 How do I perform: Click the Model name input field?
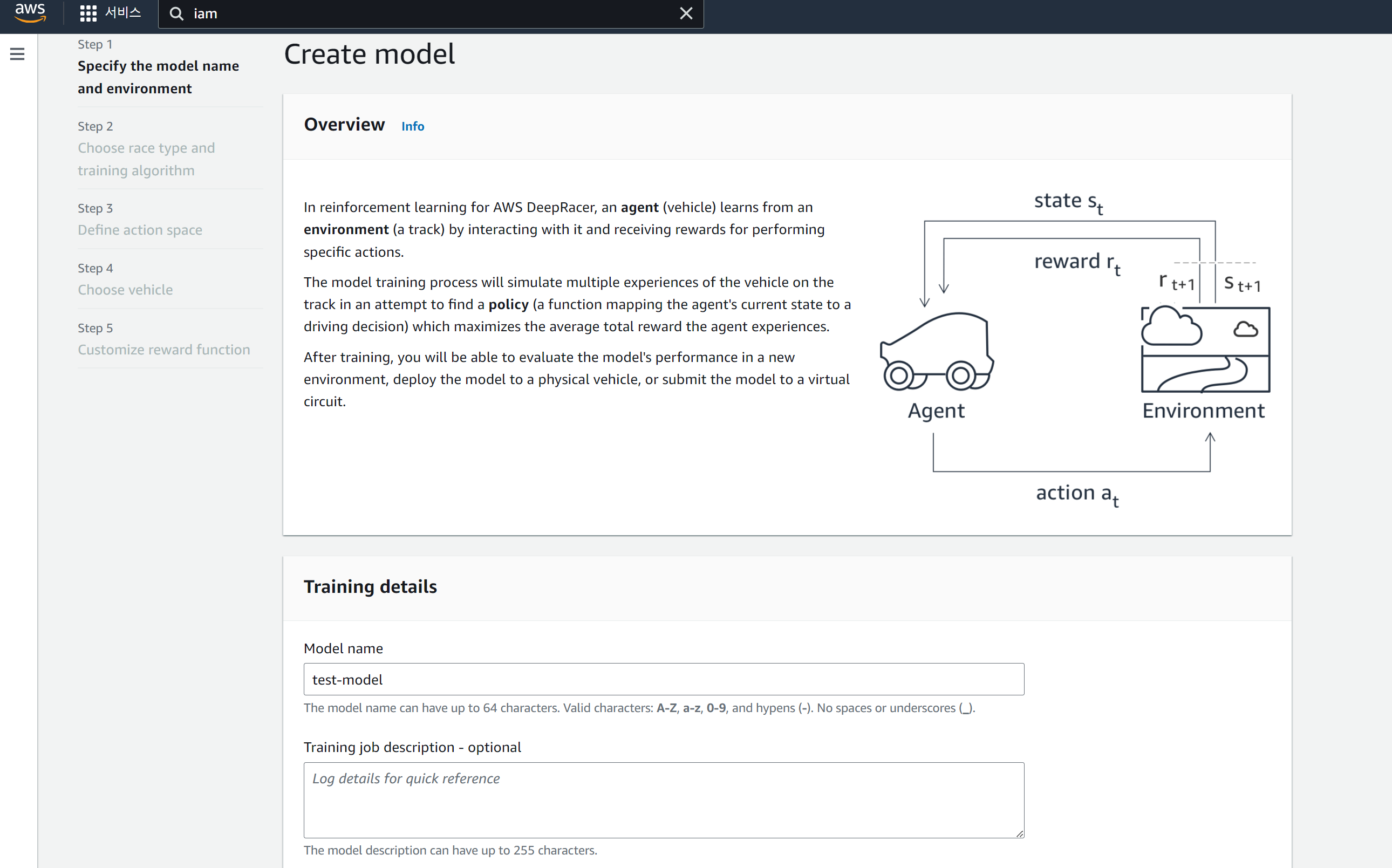coord(663,679)
